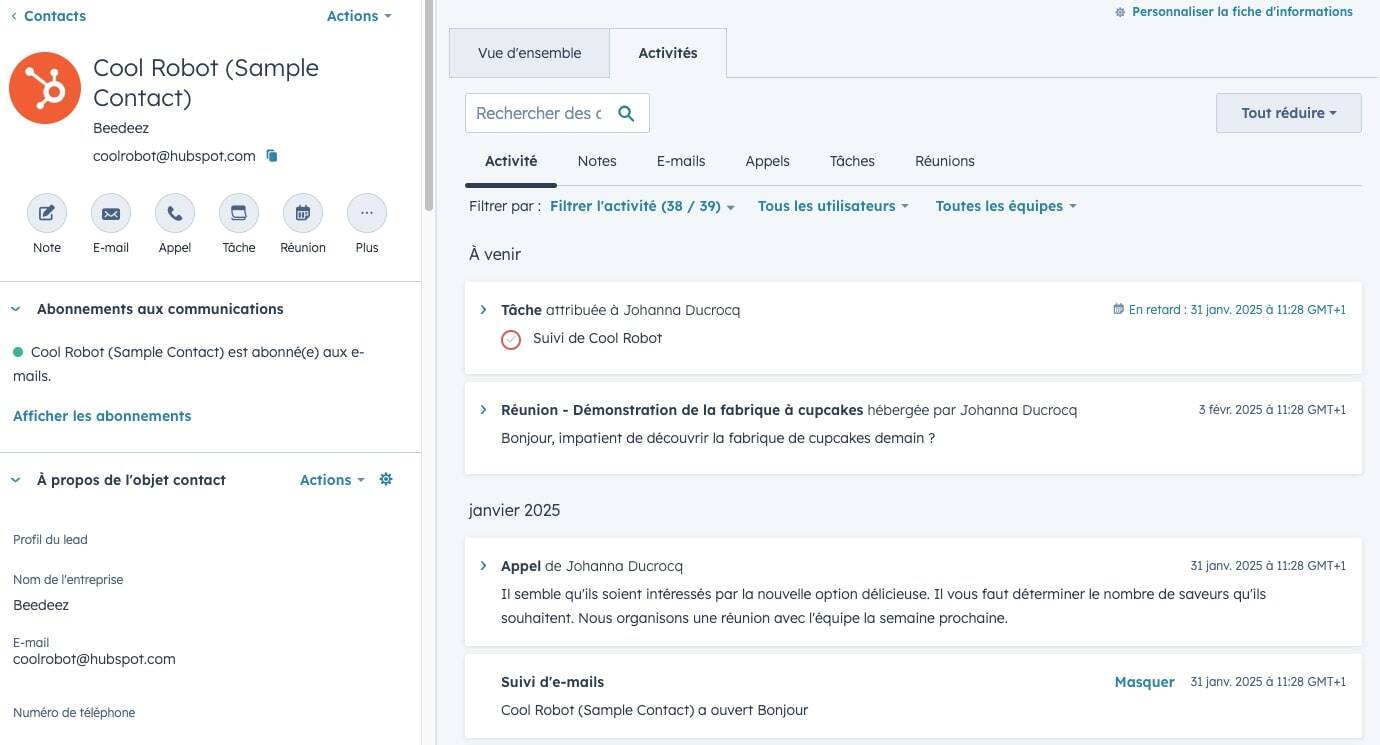Click the search magnifier icon
Image resolution: width=1380 pixels, height=745 pixels.
click(626, 113)
